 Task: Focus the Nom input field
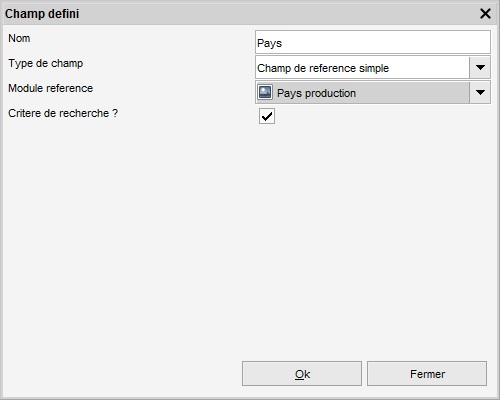point(373,42)
